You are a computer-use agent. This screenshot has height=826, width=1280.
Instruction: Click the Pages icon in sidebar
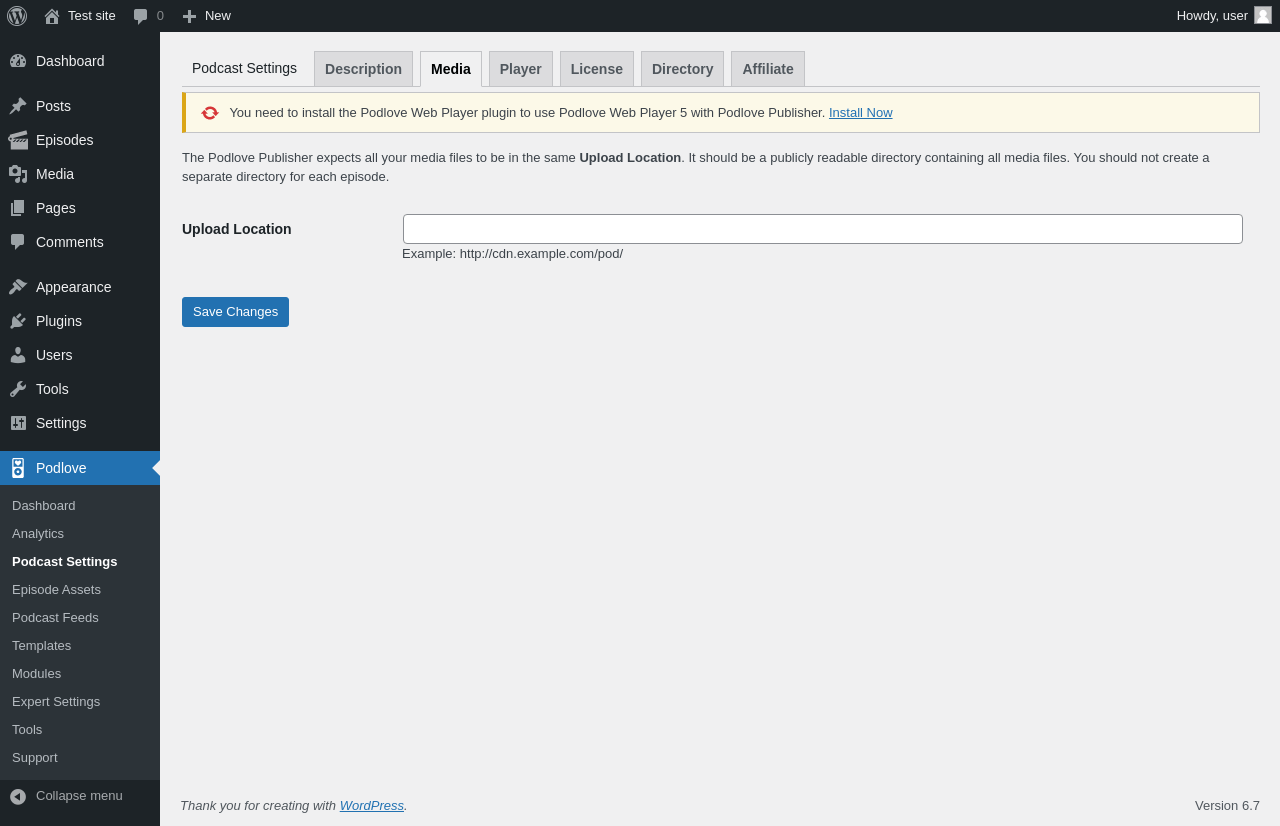pos(18,208)
